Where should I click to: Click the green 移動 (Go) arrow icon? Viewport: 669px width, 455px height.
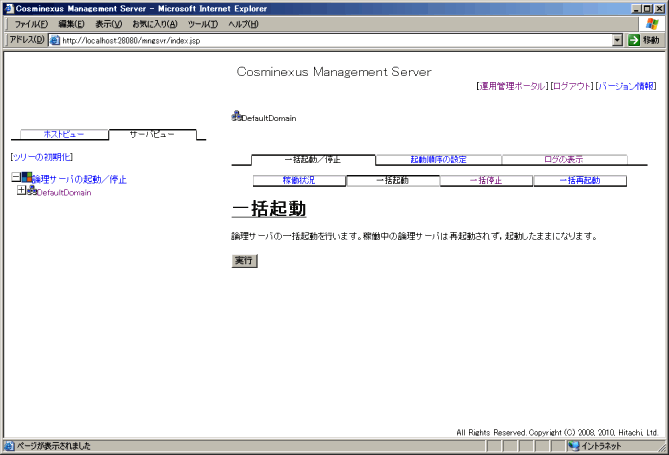pos(633,40)
